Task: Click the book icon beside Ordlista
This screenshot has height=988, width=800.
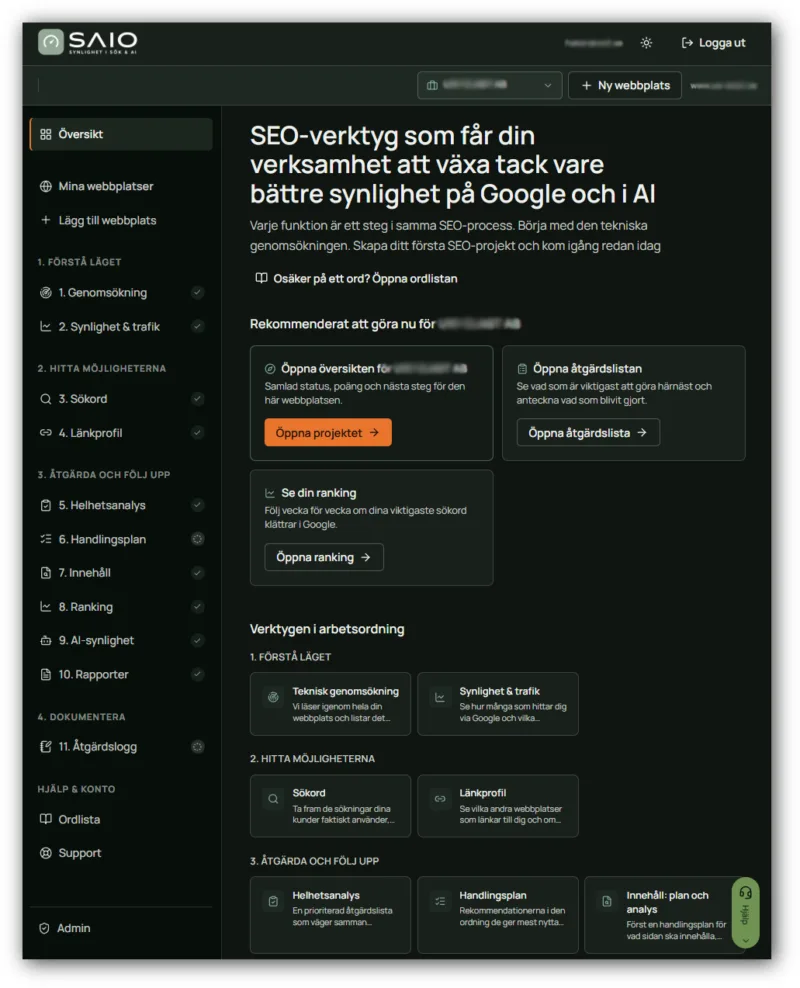Action: pos(45,819)
